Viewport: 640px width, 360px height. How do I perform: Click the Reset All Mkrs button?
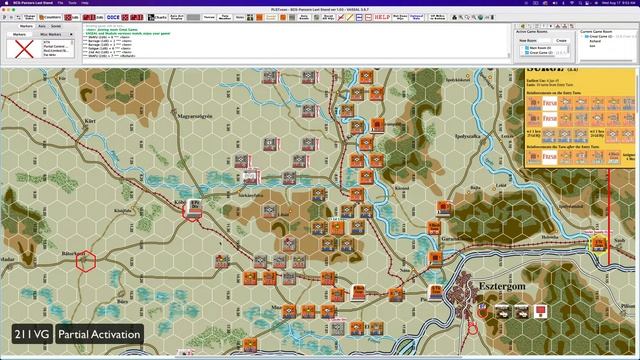click(329, 17)
